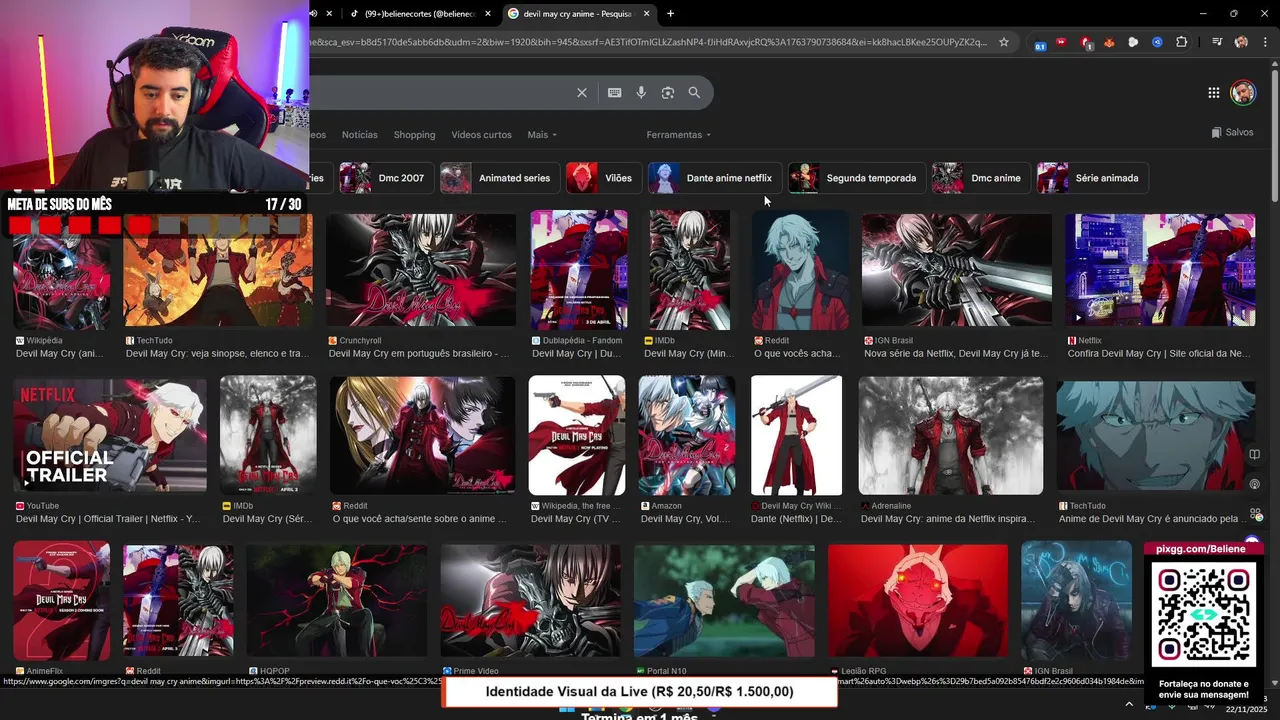Viewport: 1280px width, 720px height.
Task: Open the on-screen keyboard input tool
Action: (x=615, y=93)
